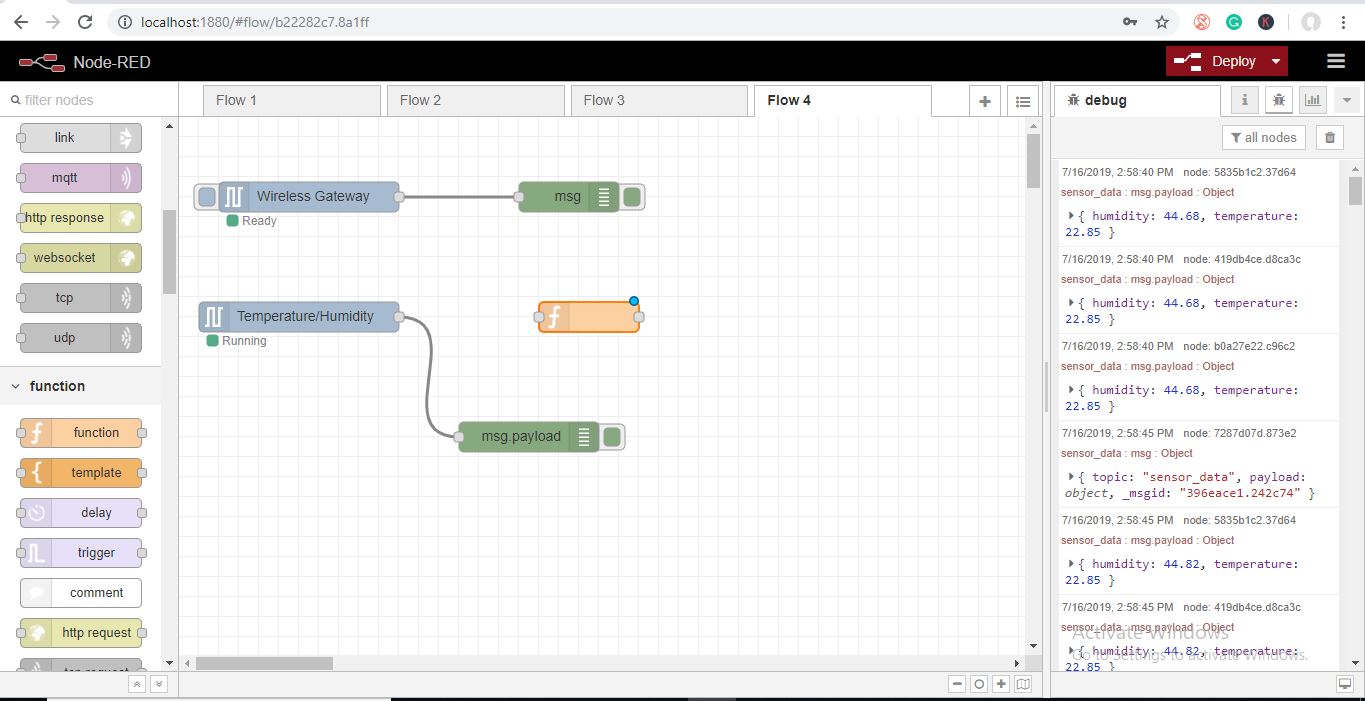Zoom in canvas with plus button

(1001, 684)
